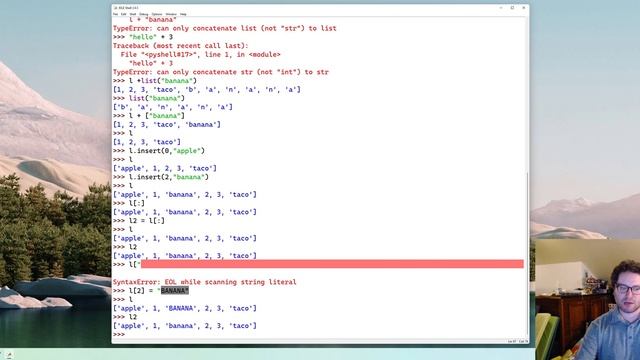Click the 'SyntaxError: EOL while scanning string literal' line
Screen dimensions: 640x360
click(204, 282)
